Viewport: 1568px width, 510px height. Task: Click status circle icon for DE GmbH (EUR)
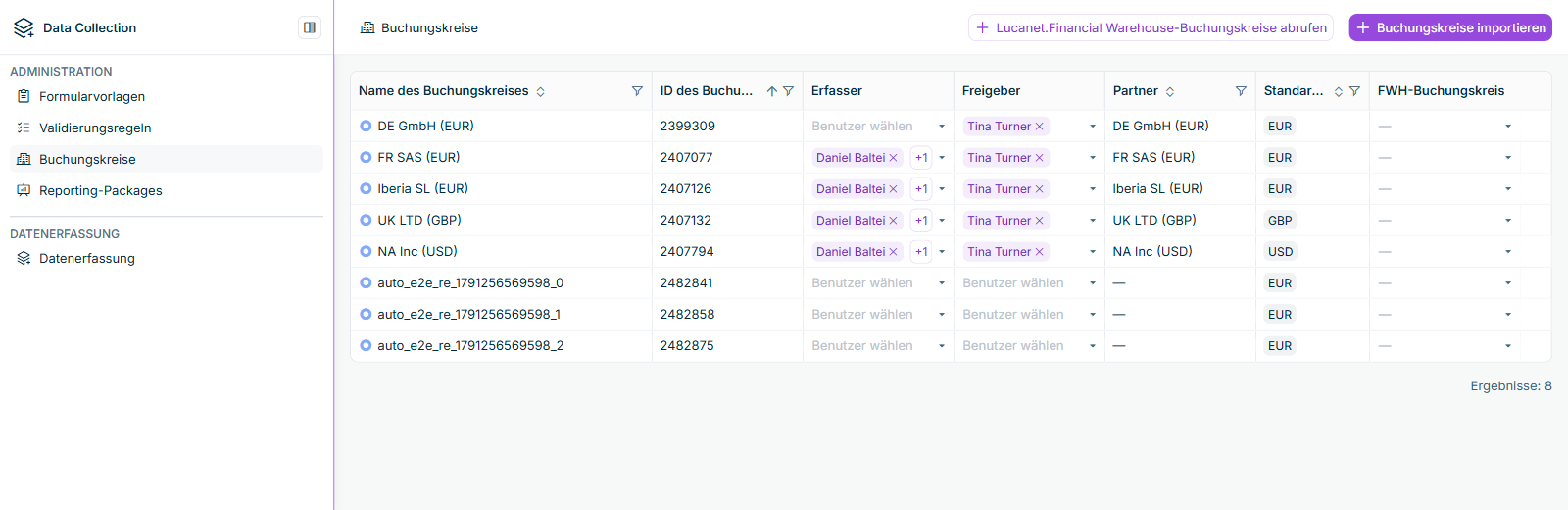(366, 126)
